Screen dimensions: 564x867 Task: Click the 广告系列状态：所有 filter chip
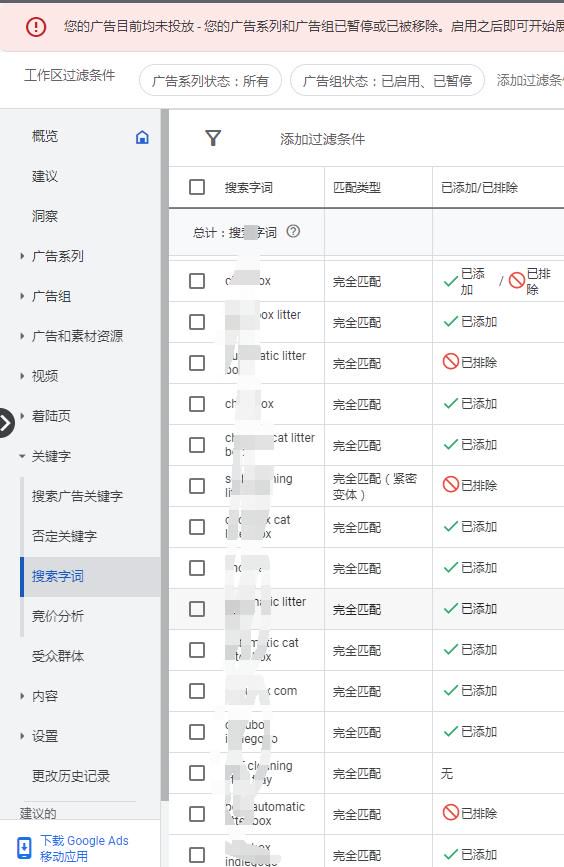pos(210,81)
